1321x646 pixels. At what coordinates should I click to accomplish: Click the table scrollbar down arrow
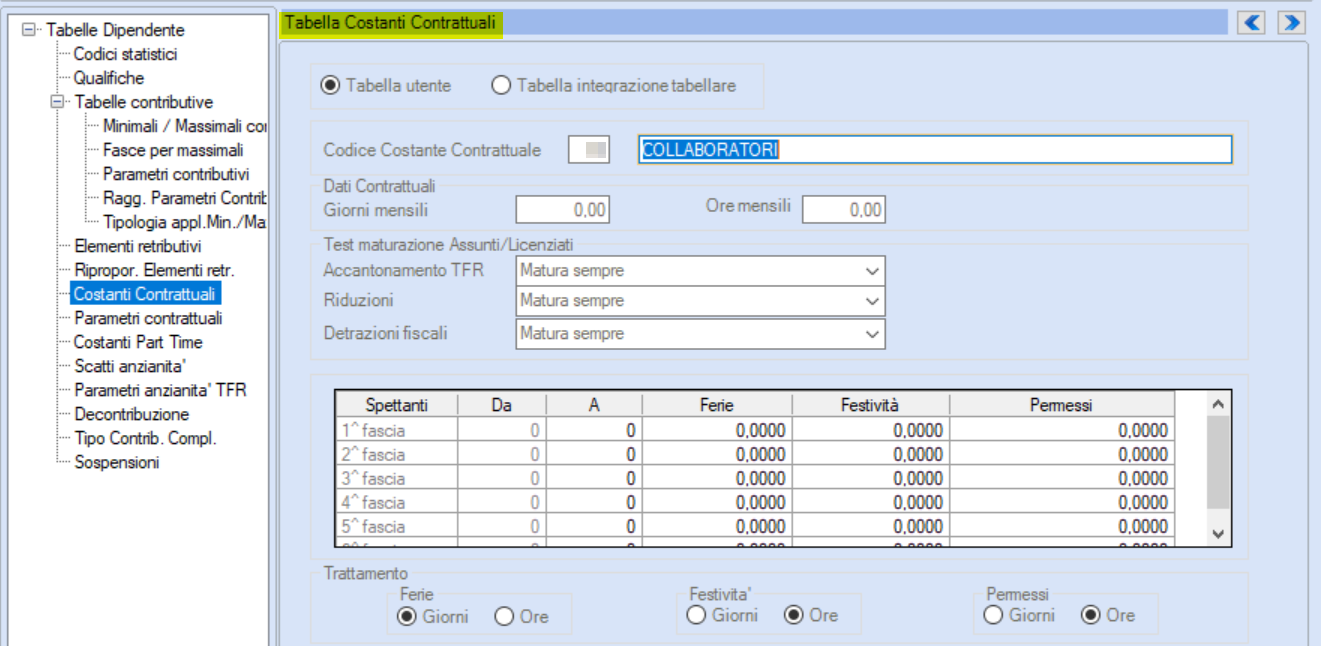[1218, 534]
